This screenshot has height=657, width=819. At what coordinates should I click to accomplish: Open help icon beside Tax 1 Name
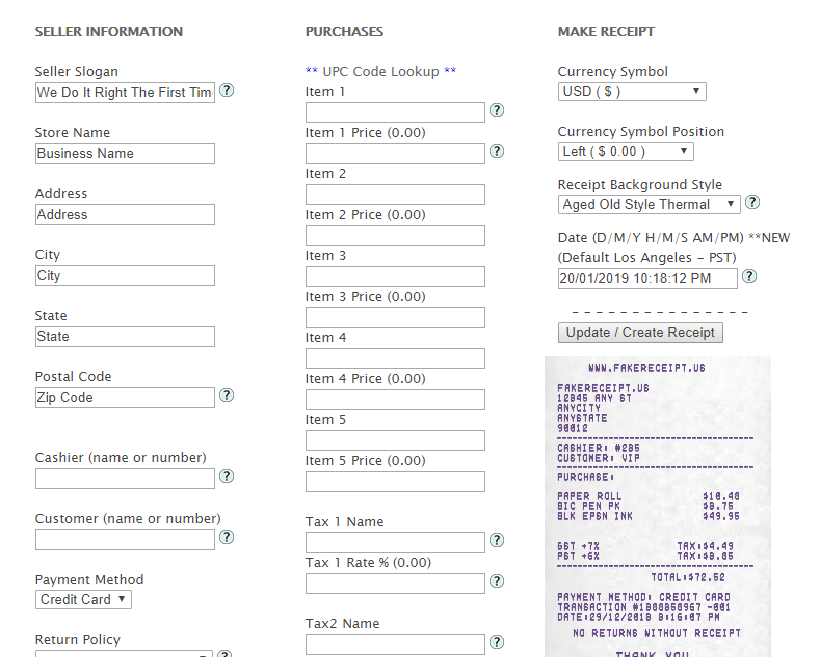point(497,540)
